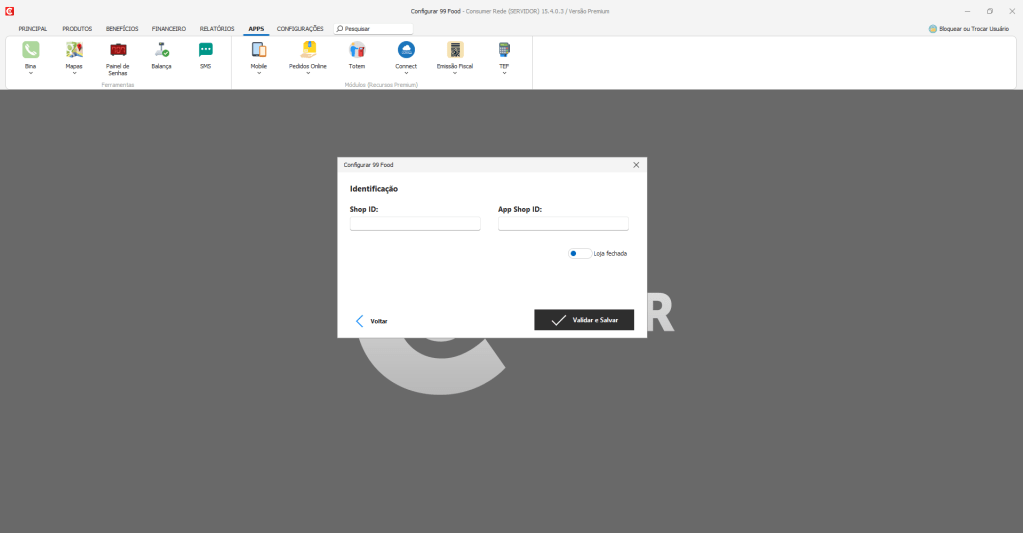Expand the Mobile dropdown arrow
Image resolution: width=1023 pixels, height=533 pixels.
coord(259,73)
